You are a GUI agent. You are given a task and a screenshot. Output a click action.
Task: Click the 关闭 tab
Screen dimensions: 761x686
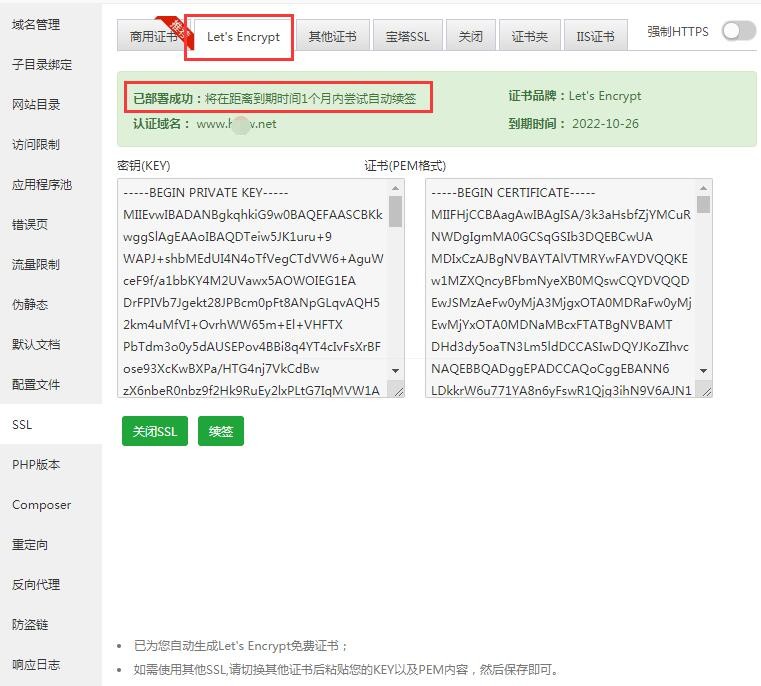click(x=470, y=37)
